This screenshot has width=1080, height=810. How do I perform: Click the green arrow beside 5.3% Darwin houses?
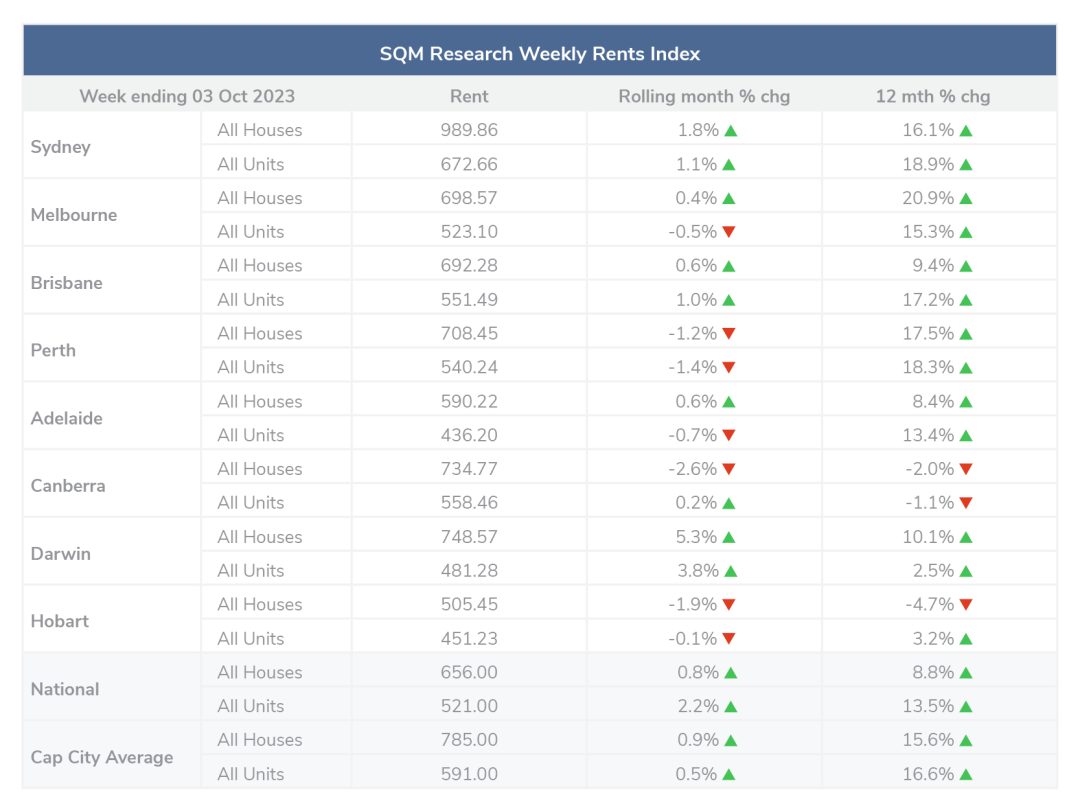pyautogui.click(x=729, y=537)
